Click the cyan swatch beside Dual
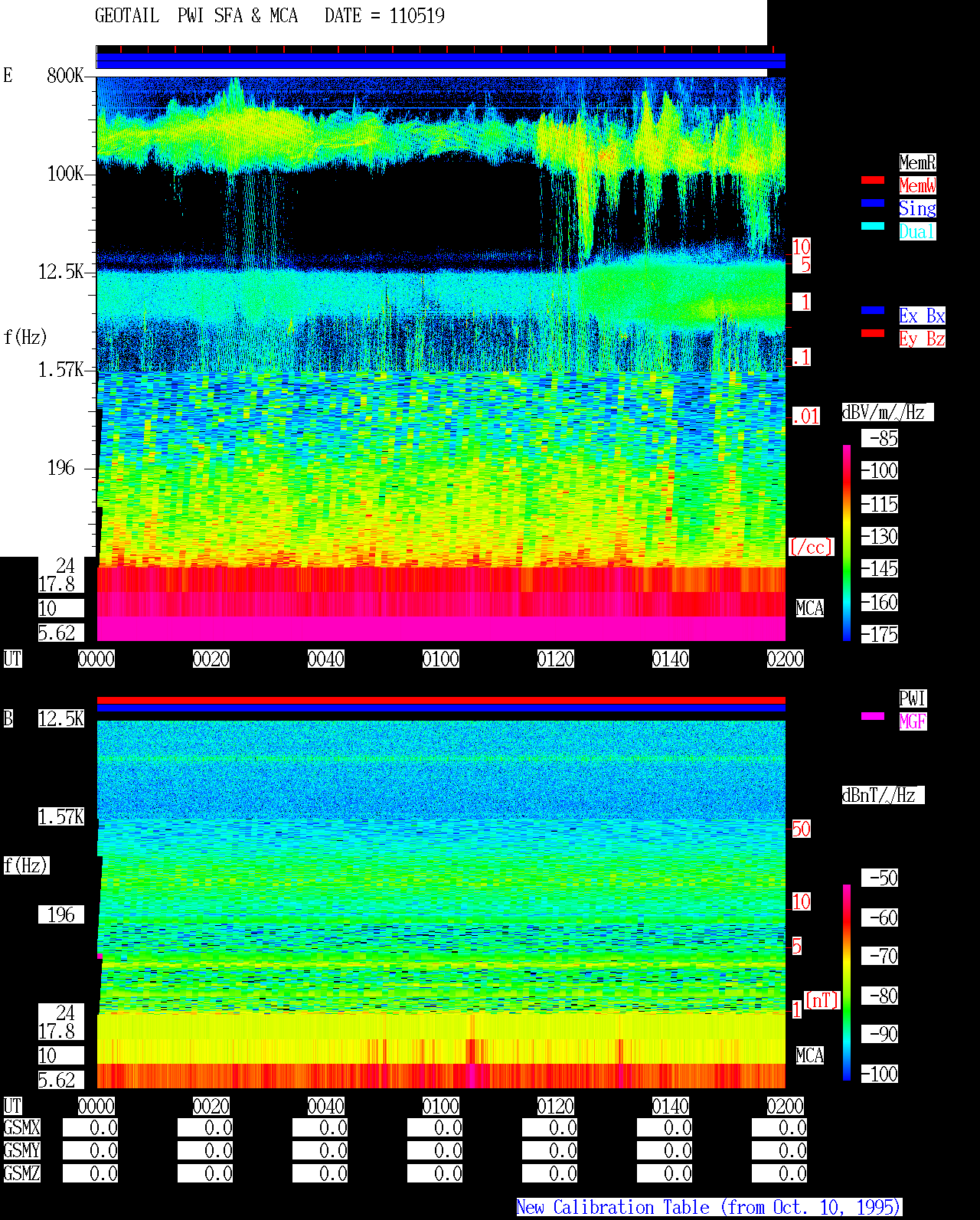Image resolution: width=980 pixels, height=1220 pixels. click(x=873, y=226)
